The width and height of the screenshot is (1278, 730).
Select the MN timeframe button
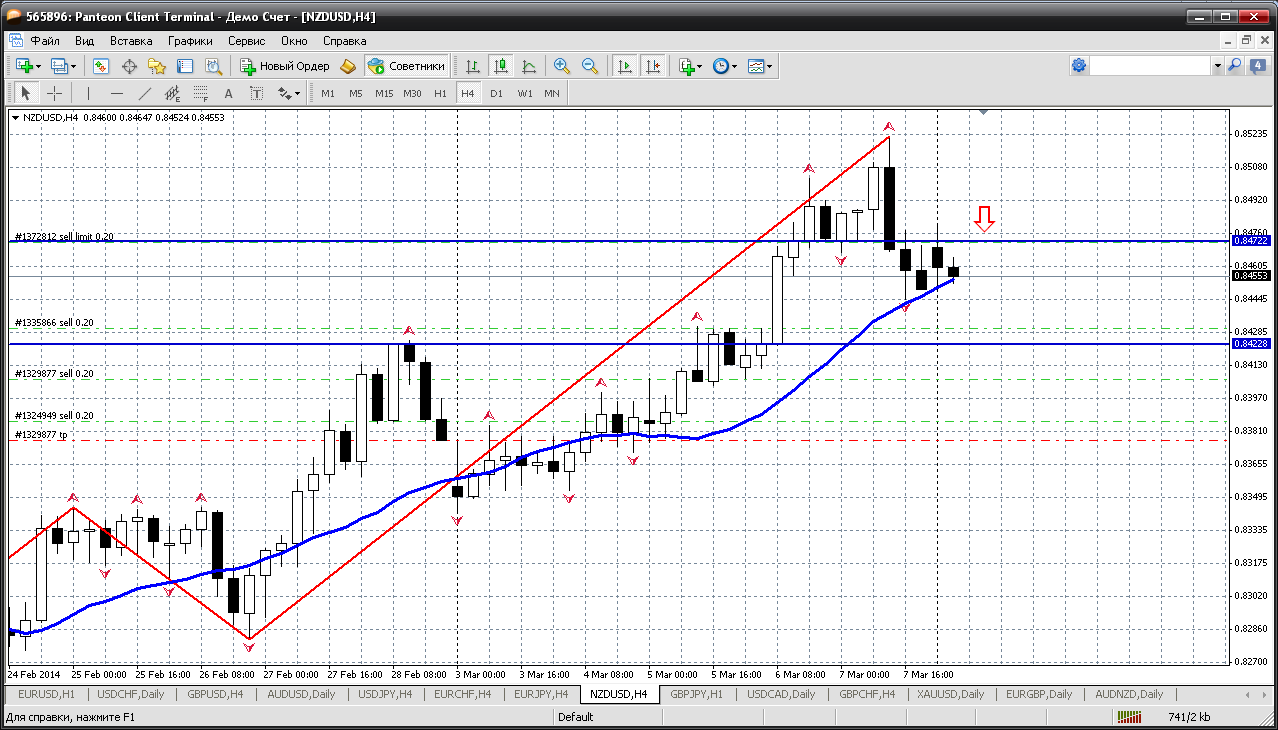click(x=552, y=93)
